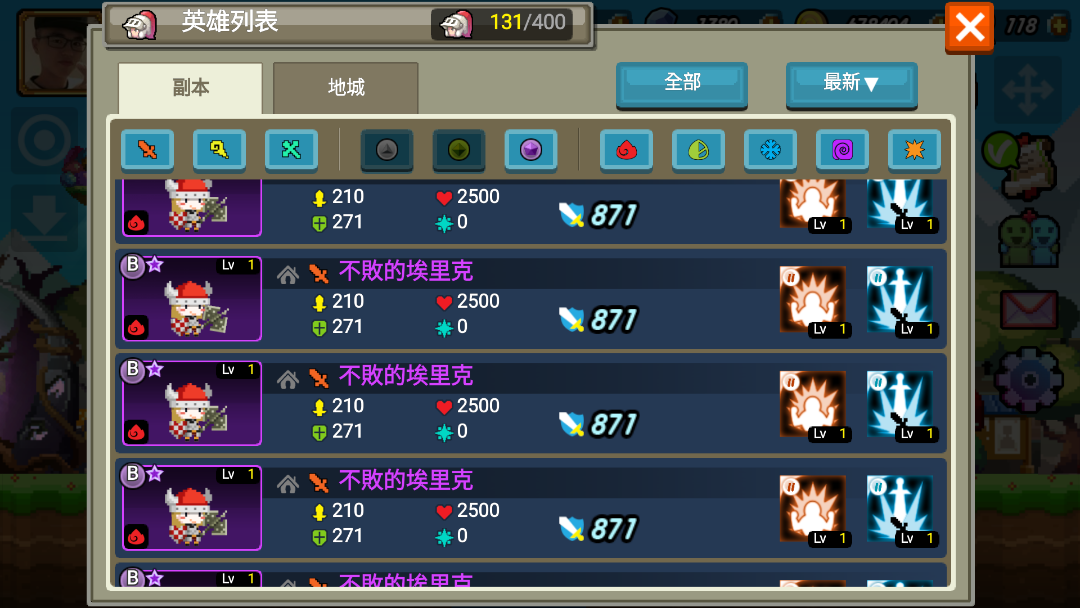Toggle the green crossed-tools class filter

(291, 149)
